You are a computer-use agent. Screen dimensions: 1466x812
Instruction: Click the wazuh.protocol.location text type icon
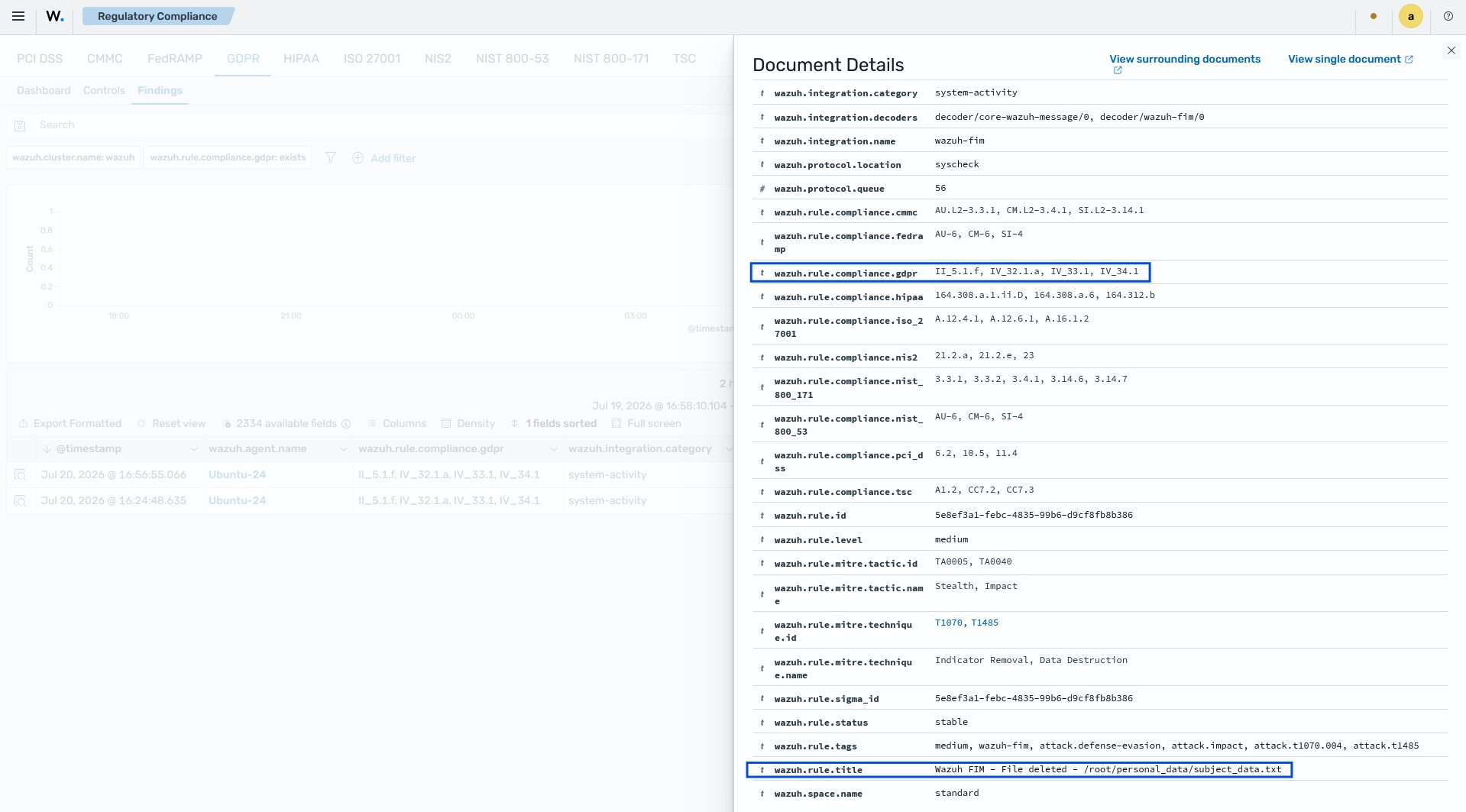pyautogui.click(x=762, y=165)
